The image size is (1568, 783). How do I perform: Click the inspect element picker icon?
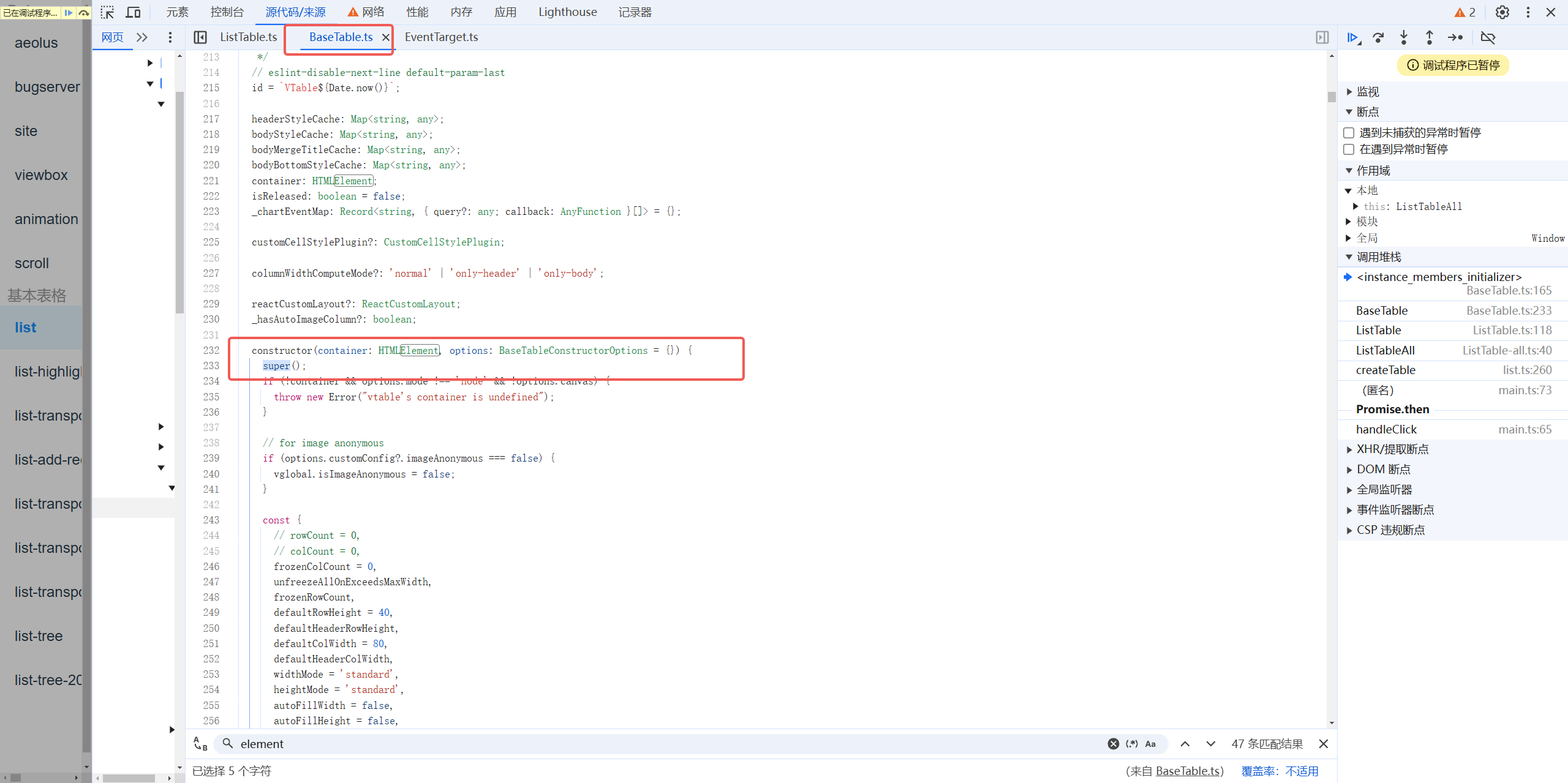(x=107, y=12)
